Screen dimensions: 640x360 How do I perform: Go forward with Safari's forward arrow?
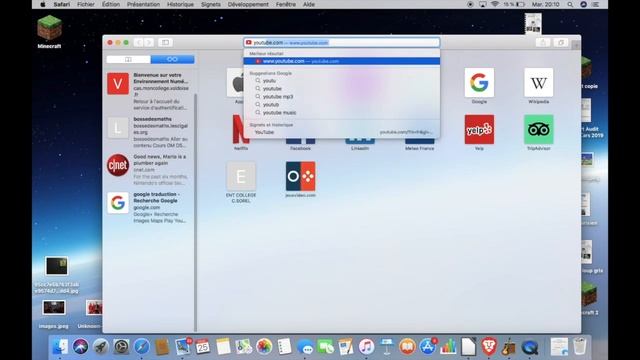coord(149,42)
